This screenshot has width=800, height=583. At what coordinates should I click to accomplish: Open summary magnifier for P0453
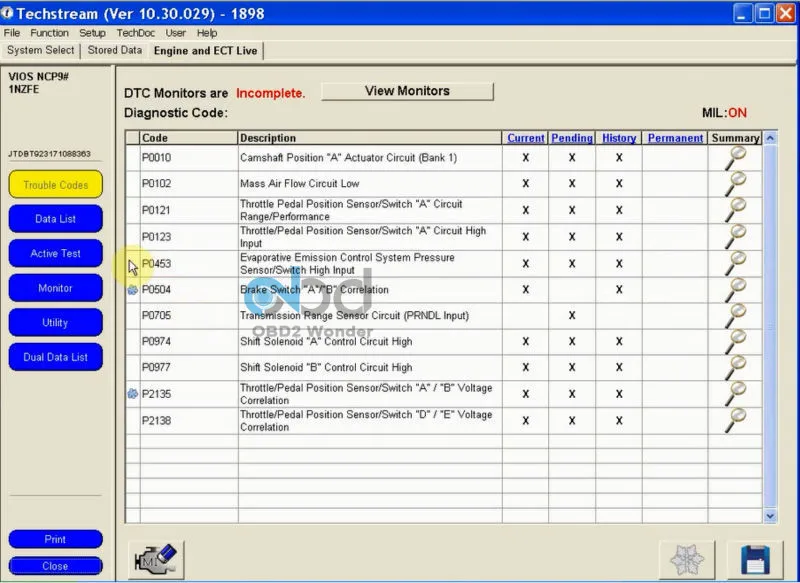pos(735,263)
